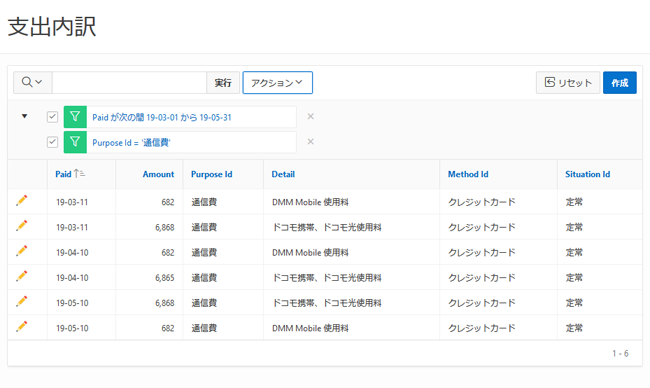Click pencil icon for the 6,865 amount row

click(x=22, y=276)
